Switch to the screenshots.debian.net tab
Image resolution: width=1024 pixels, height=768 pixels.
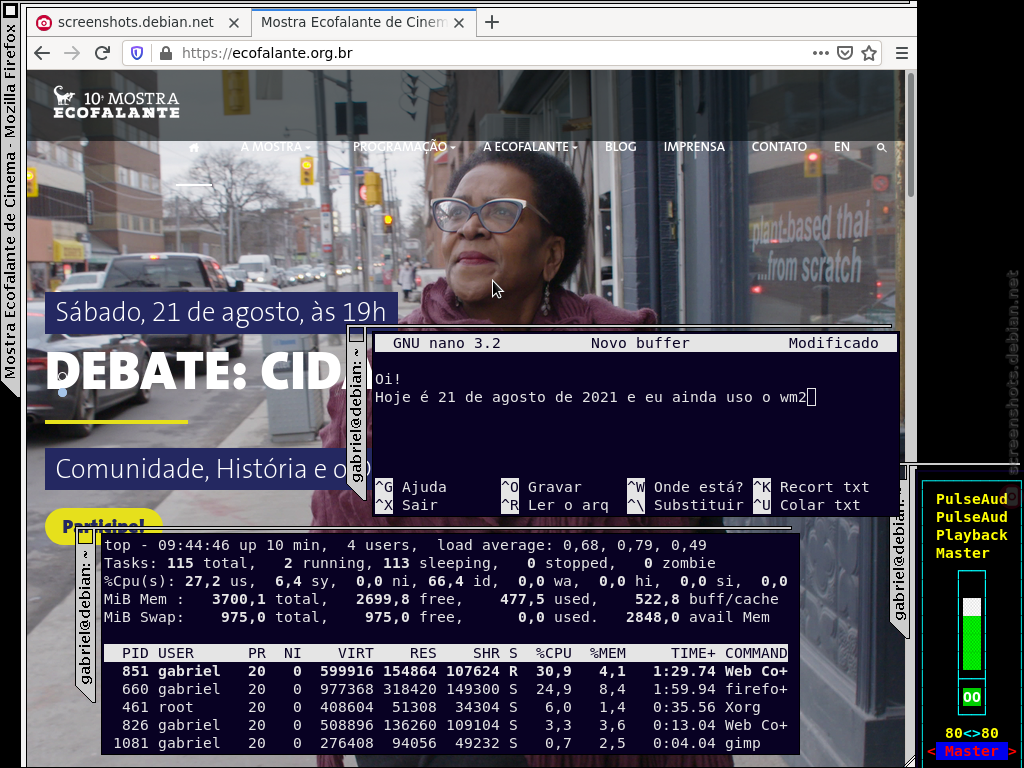pyautogui.click(x=138, y=22)
